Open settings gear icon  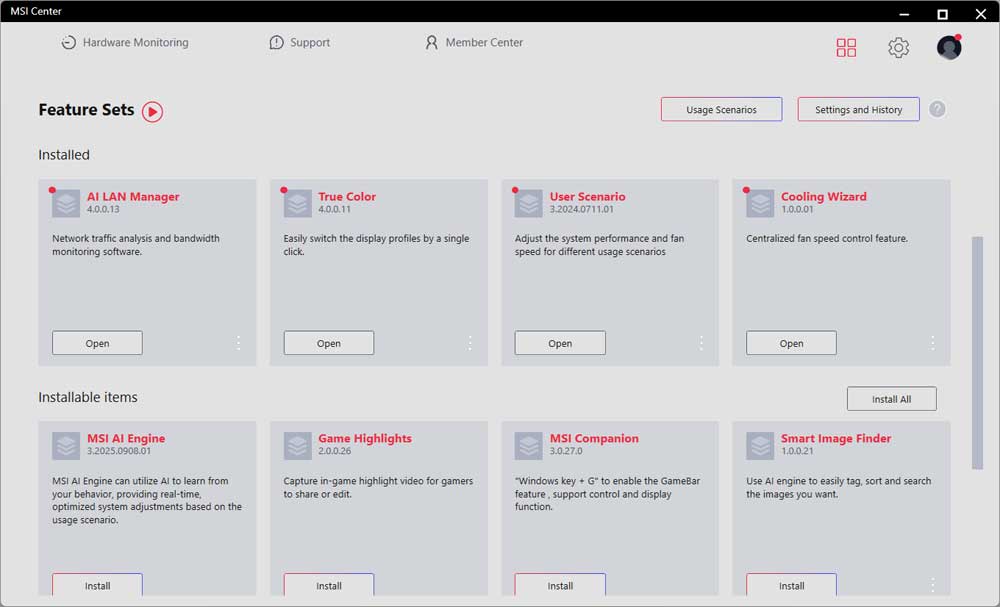pyautogui.click(x=898, y=48)
